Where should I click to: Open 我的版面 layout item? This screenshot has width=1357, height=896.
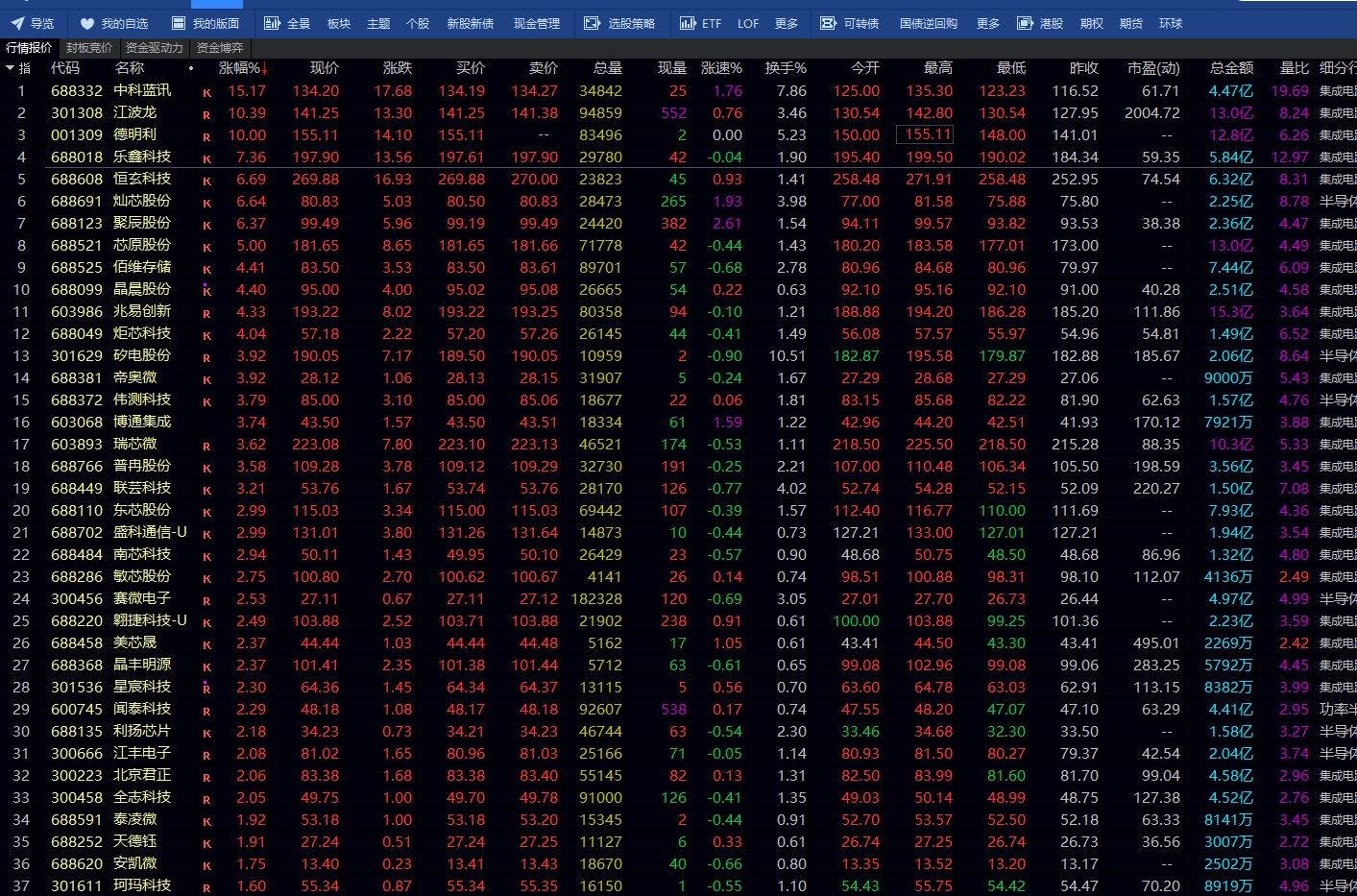[x=206, y=23]
